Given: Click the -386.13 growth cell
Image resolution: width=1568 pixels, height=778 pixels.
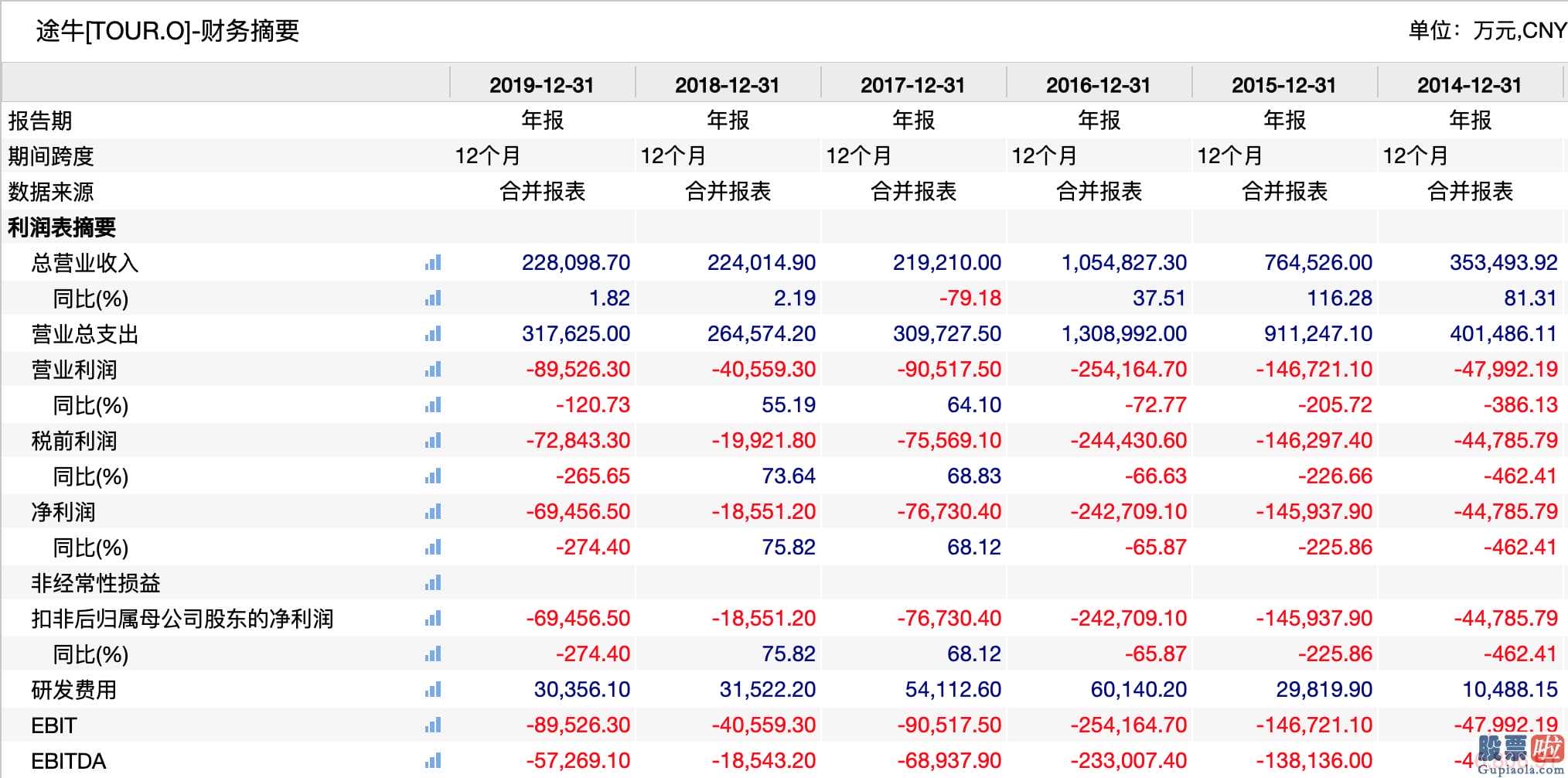Looking at the screenshot, I should click(x=1521, y=405).
